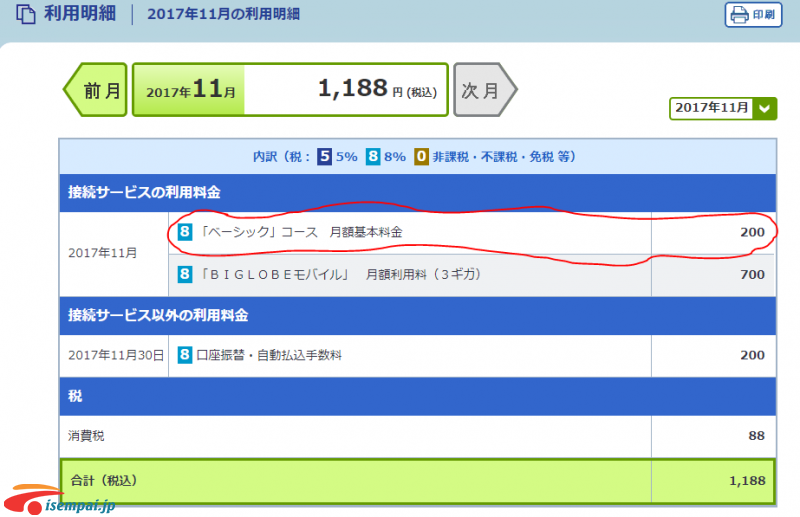Select 「ベーシック」コース 月額基本料金 text
800x517 pixels.
pos(299,232)
